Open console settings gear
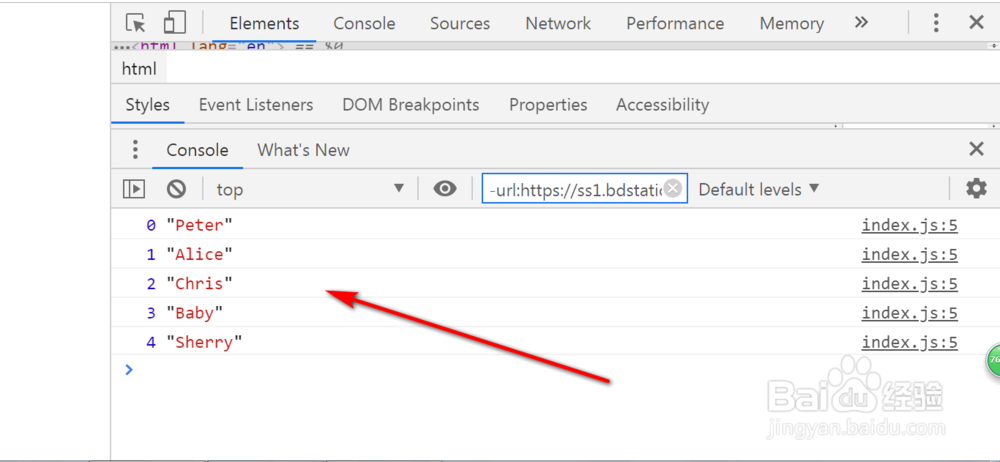 pyautogui.click(x=976, y=188)
